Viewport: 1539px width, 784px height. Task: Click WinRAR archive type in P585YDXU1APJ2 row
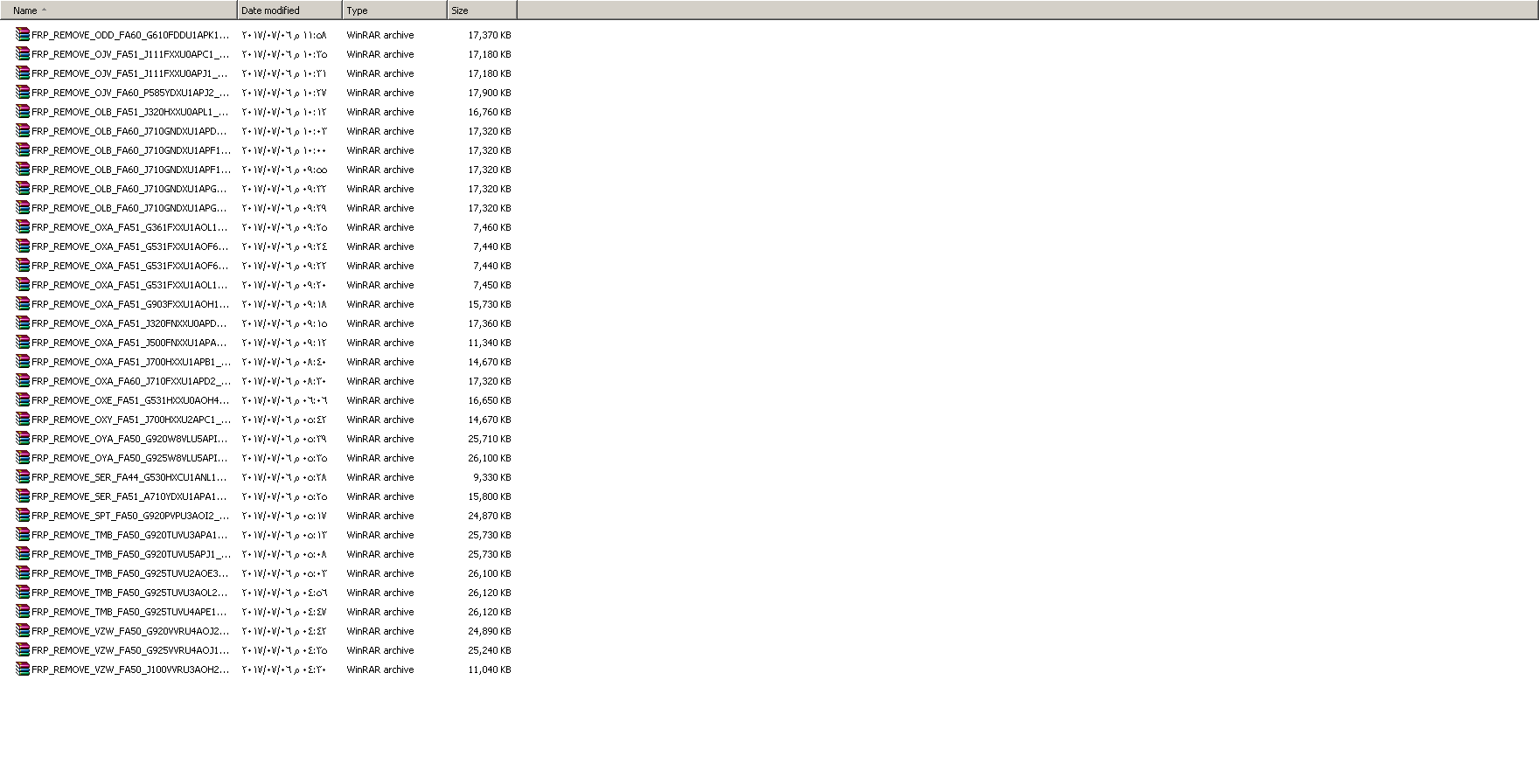click(x=380, y=93)
